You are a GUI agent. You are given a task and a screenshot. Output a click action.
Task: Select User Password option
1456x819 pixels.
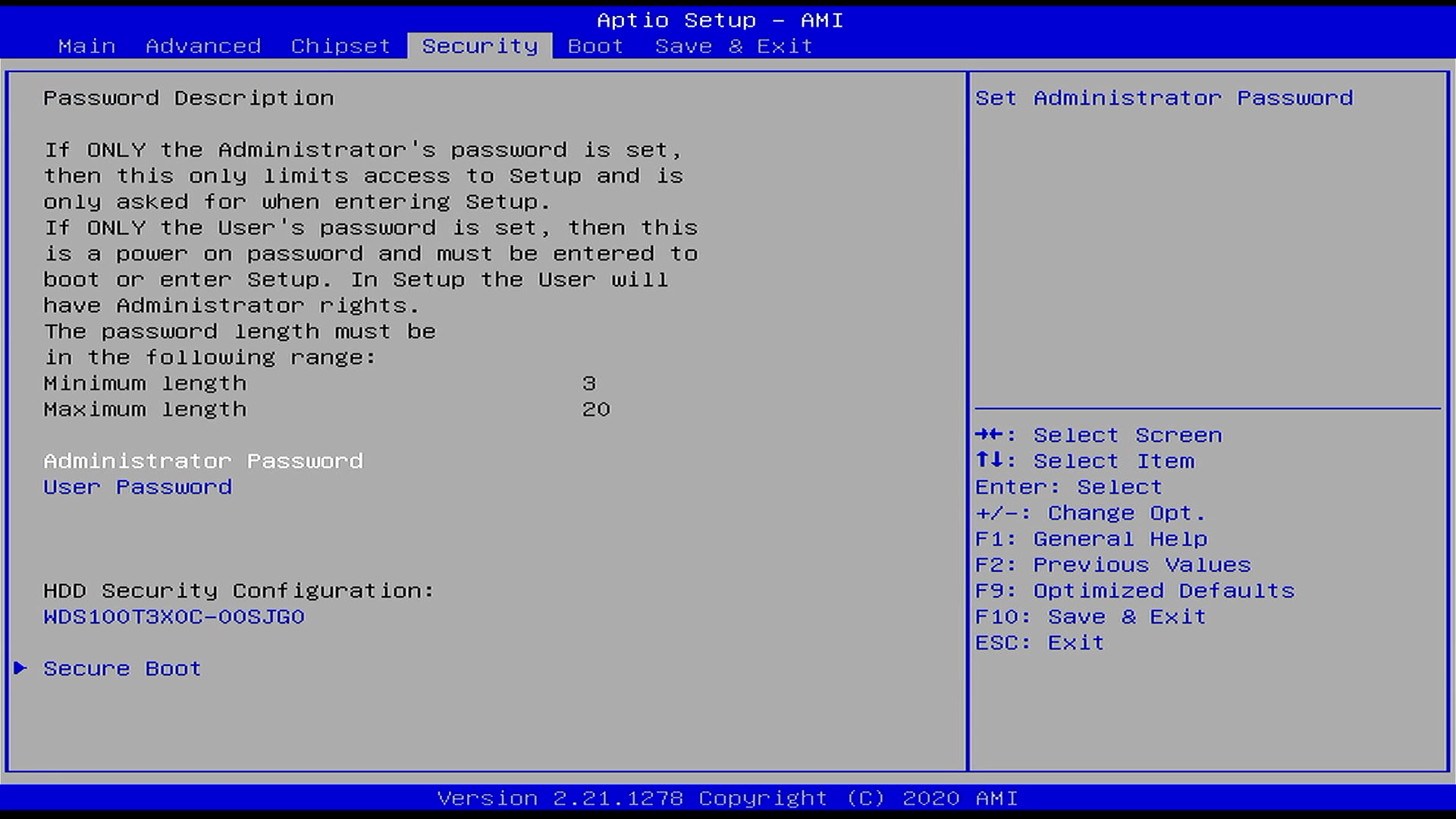[137, 487]
